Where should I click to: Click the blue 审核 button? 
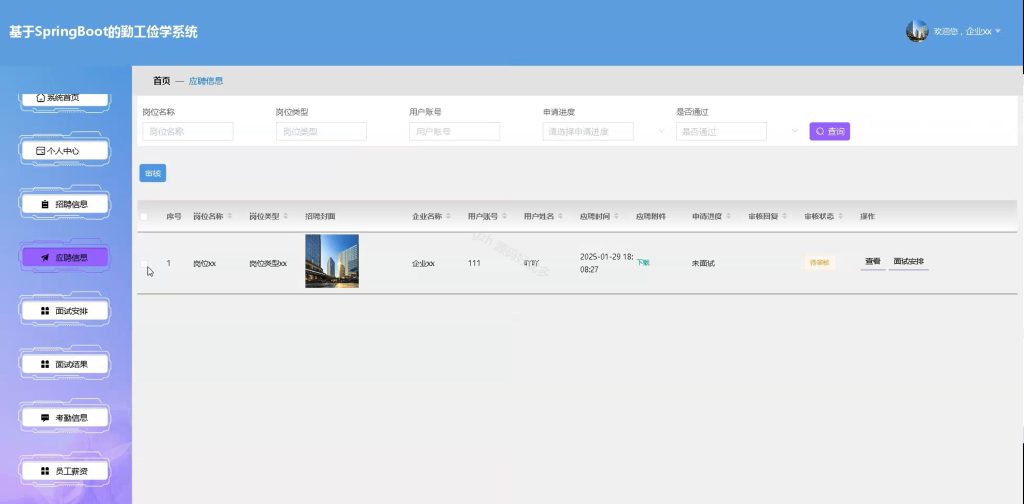click(x=153, y=173)
